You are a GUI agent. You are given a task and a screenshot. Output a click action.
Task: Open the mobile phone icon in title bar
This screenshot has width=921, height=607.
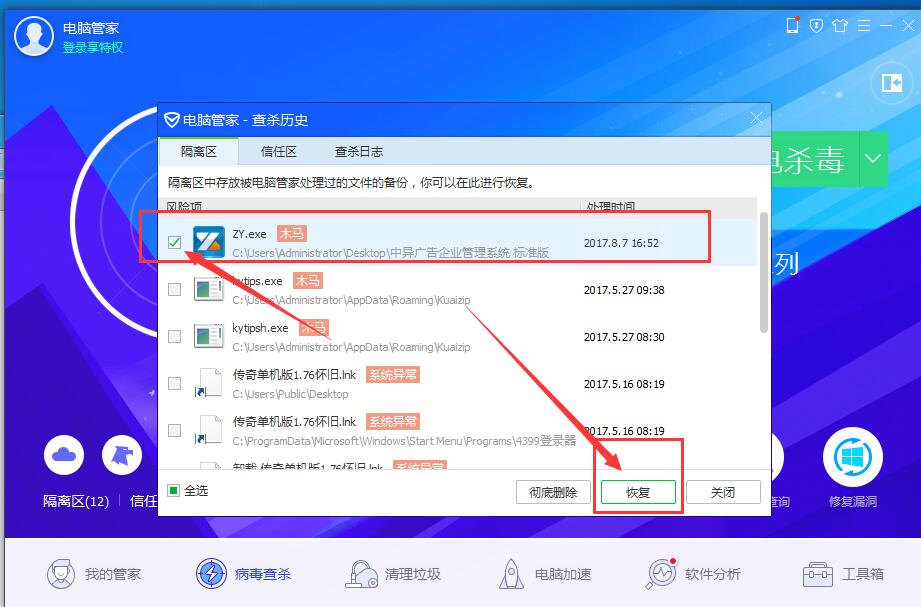793,25
